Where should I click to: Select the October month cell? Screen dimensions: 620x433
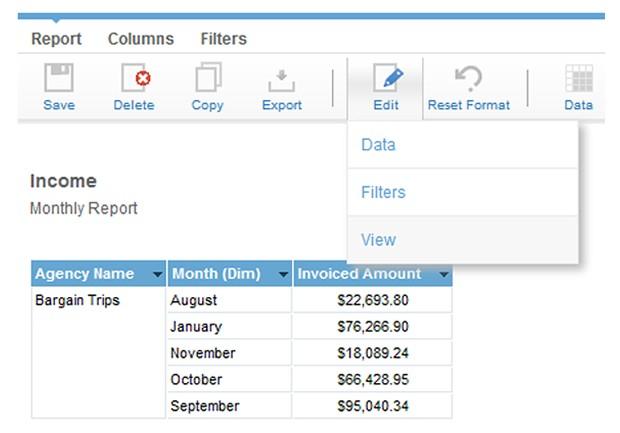pyautogui.click(x=230, y=380)
